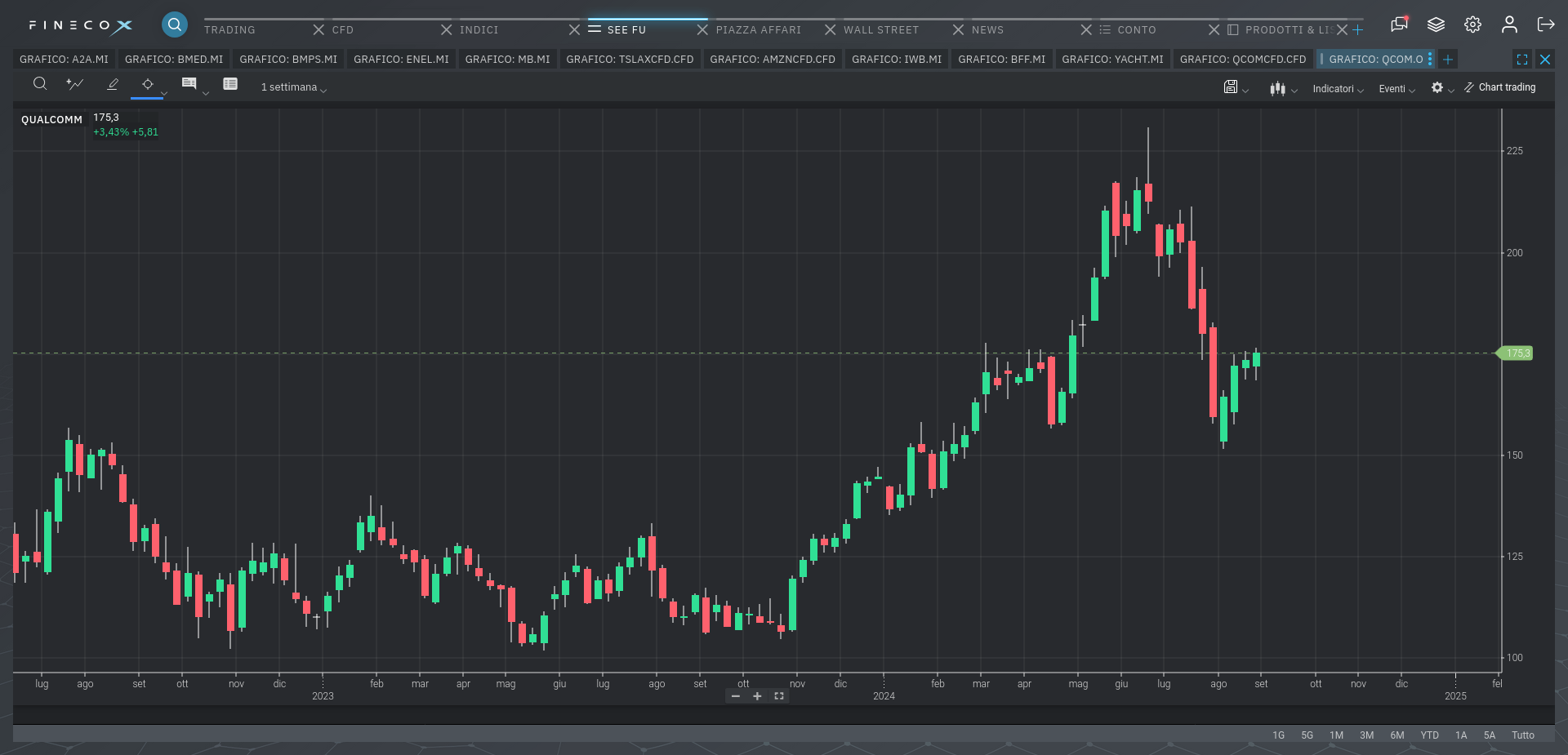The width and height of the screenshot is (1568, 755).
Task: Expand chart panel to fullscreen
Action: click(1522, 60)
